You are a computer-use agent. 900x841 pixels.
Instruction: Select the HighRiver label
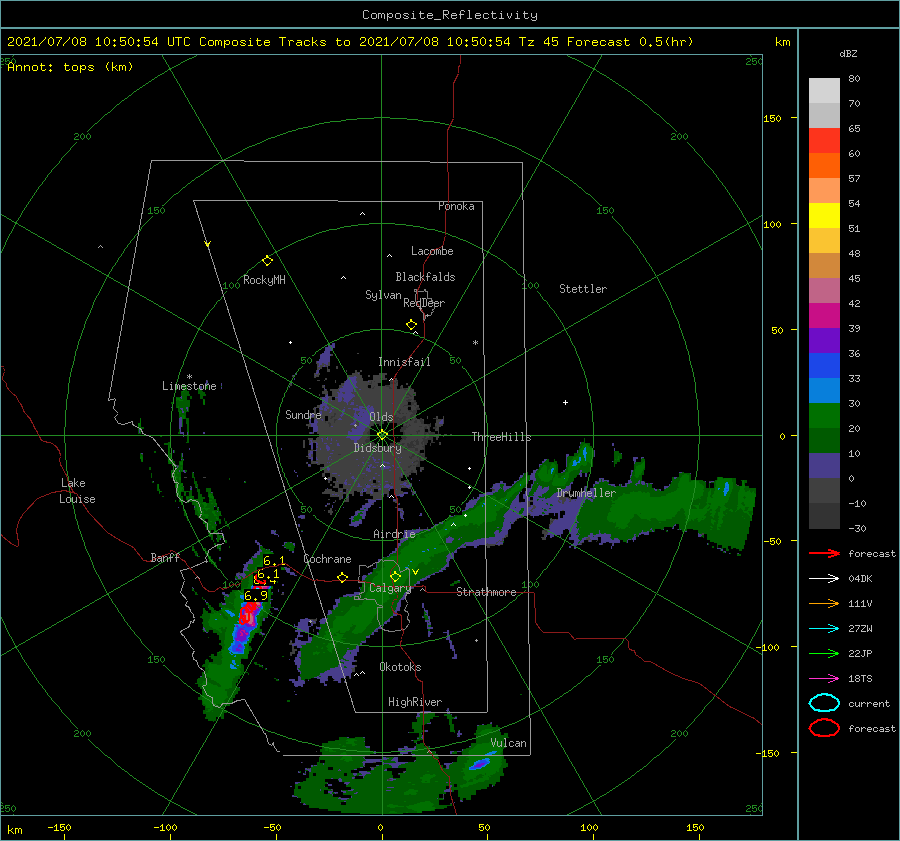click(415, 702)
